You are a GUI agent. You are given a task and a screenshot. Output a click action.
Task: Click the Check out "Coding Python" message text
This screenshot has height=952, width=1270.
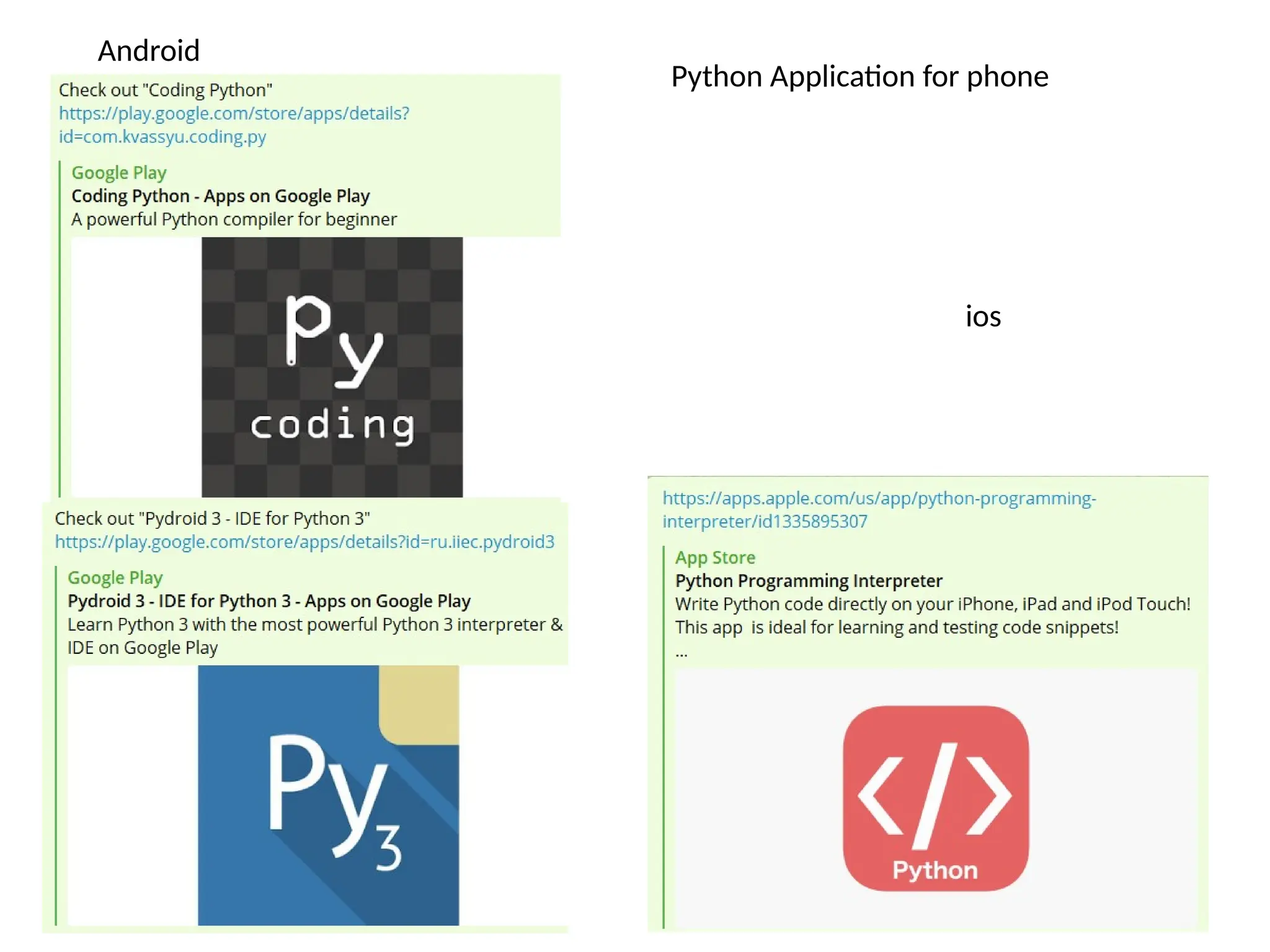pos(166,90)
